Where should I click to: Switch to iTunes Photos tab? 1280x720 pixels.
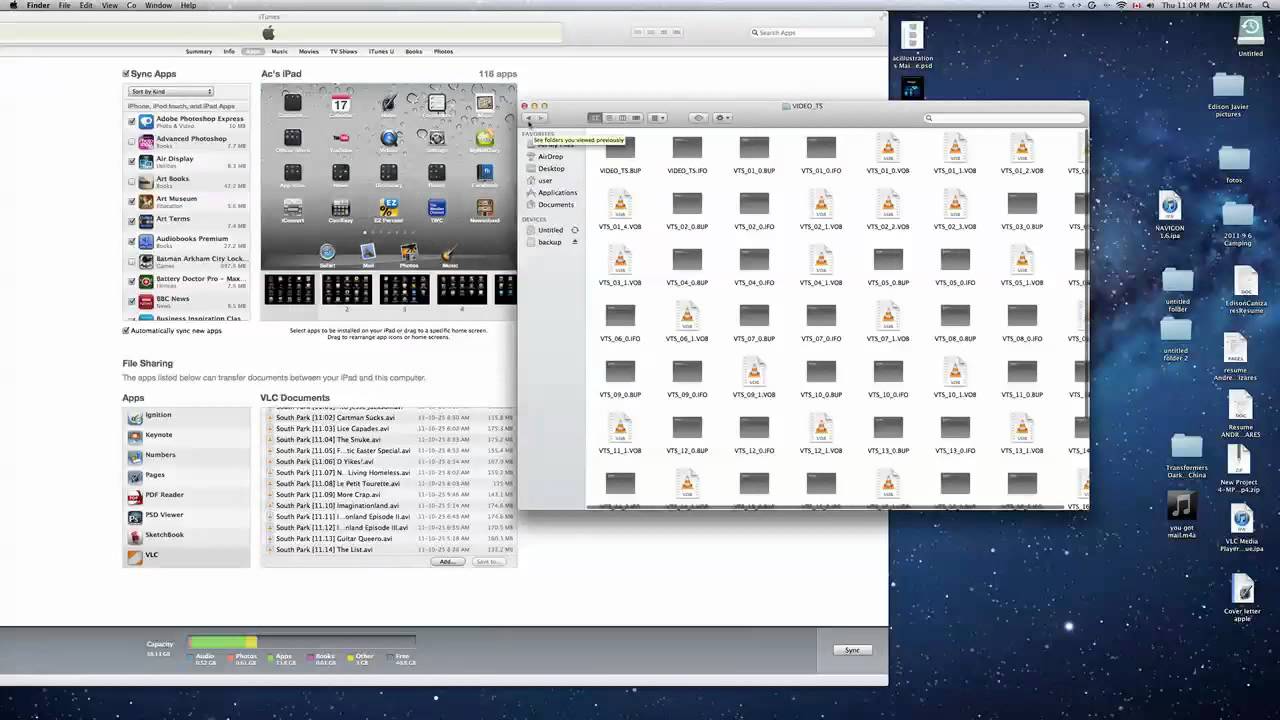(x=443, y=51)
